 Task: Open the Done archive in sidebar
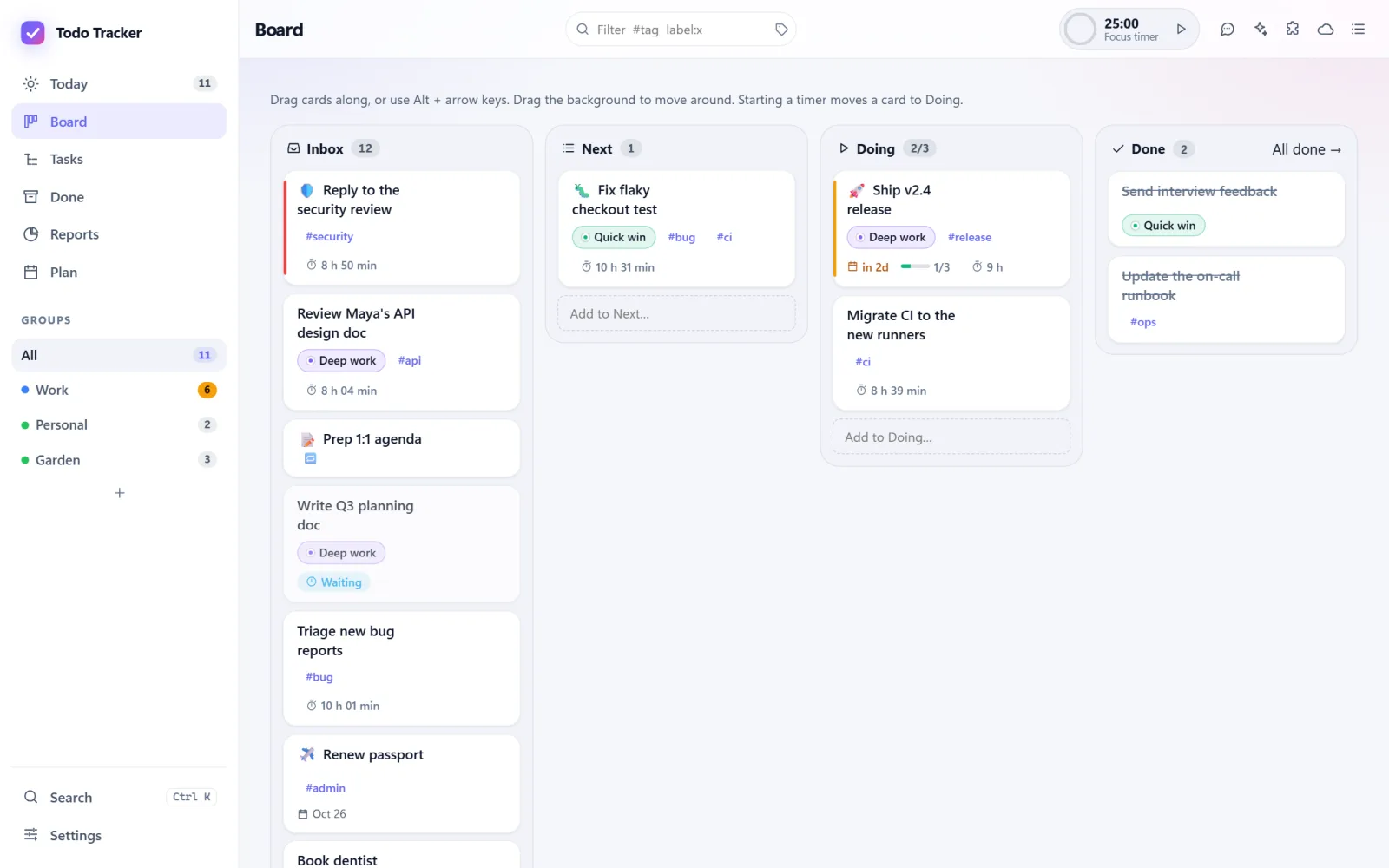119,197
